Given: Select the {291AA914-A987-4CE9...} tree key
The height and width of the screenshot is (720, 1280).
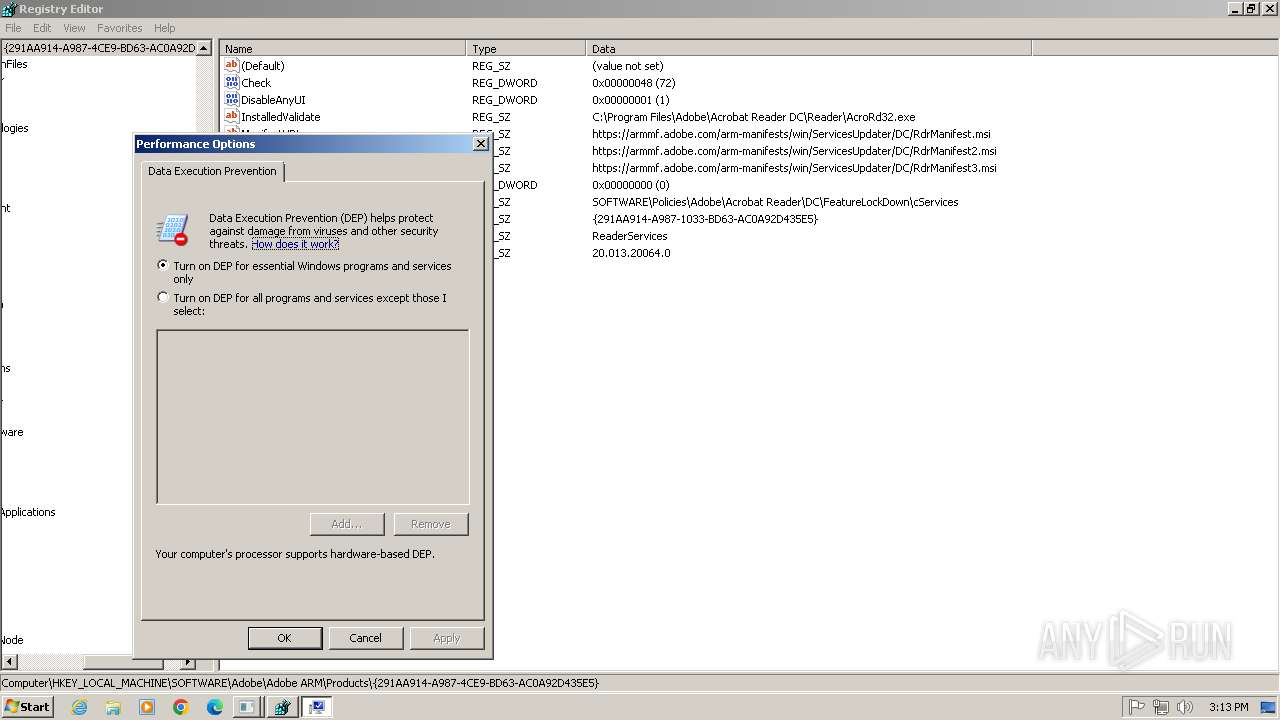Looking at the screenshot, I should (99, 48).
